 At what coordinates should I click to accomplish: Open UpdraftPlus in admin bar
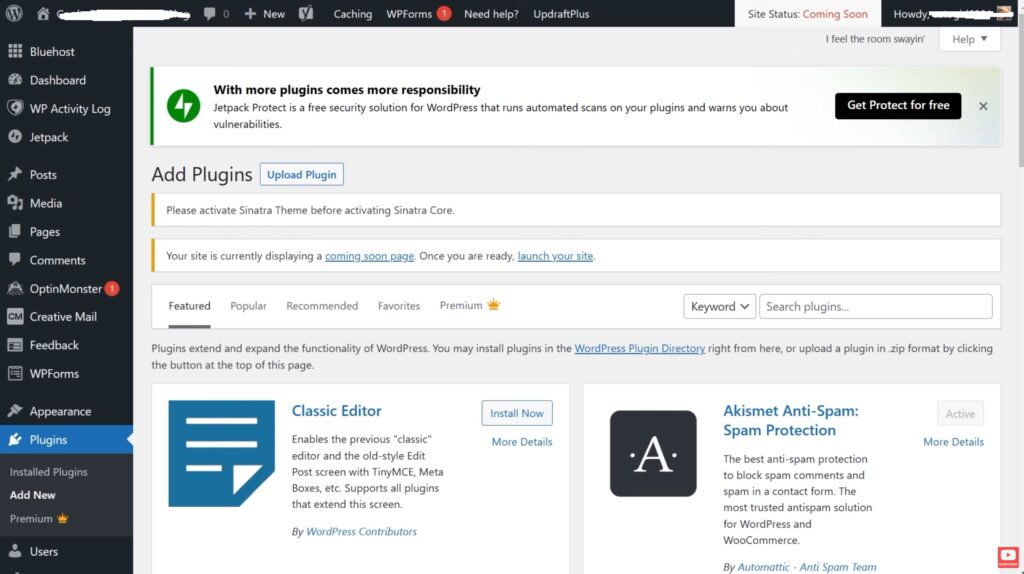[561, 14]
